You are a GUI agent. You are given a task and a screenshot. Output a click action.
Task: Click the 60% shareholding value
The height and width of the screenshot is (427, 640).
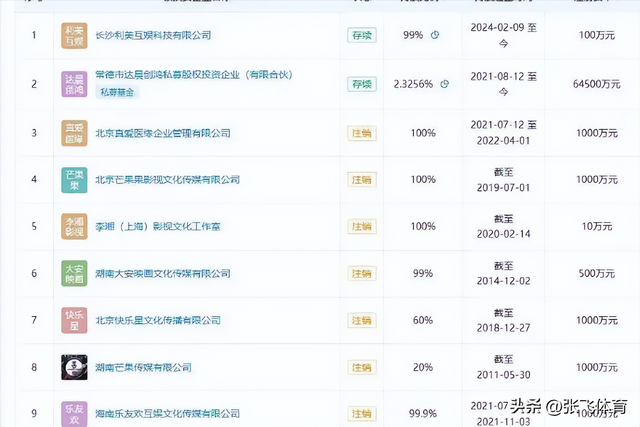click(x=423, y=320)
